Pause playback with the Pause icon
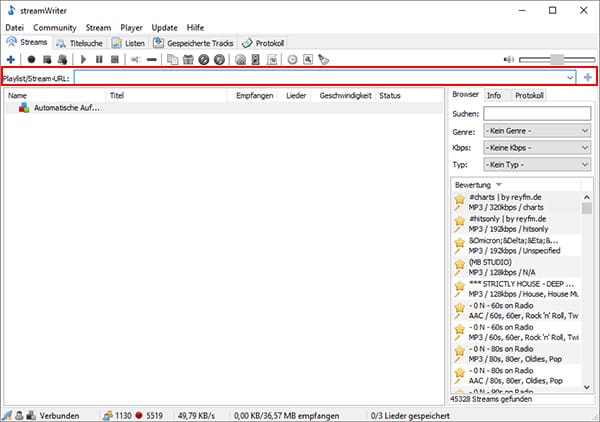 click(99, 59)
